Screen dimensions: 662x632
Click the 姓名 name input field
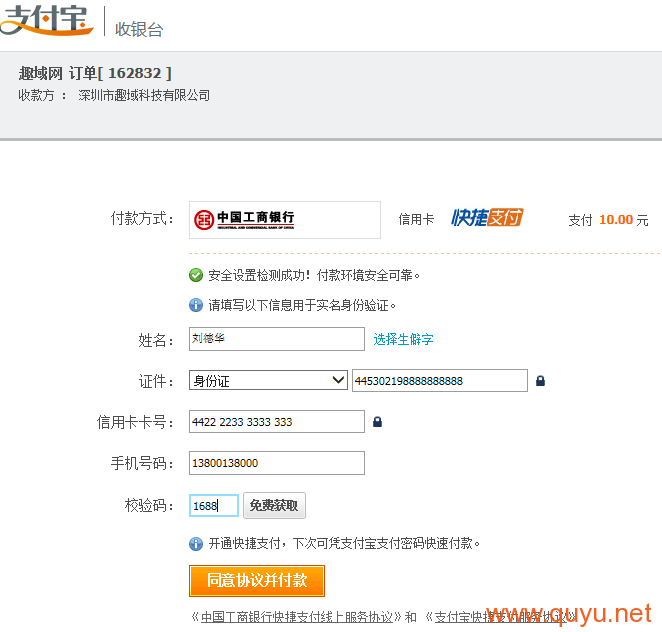tap(277, 339)
